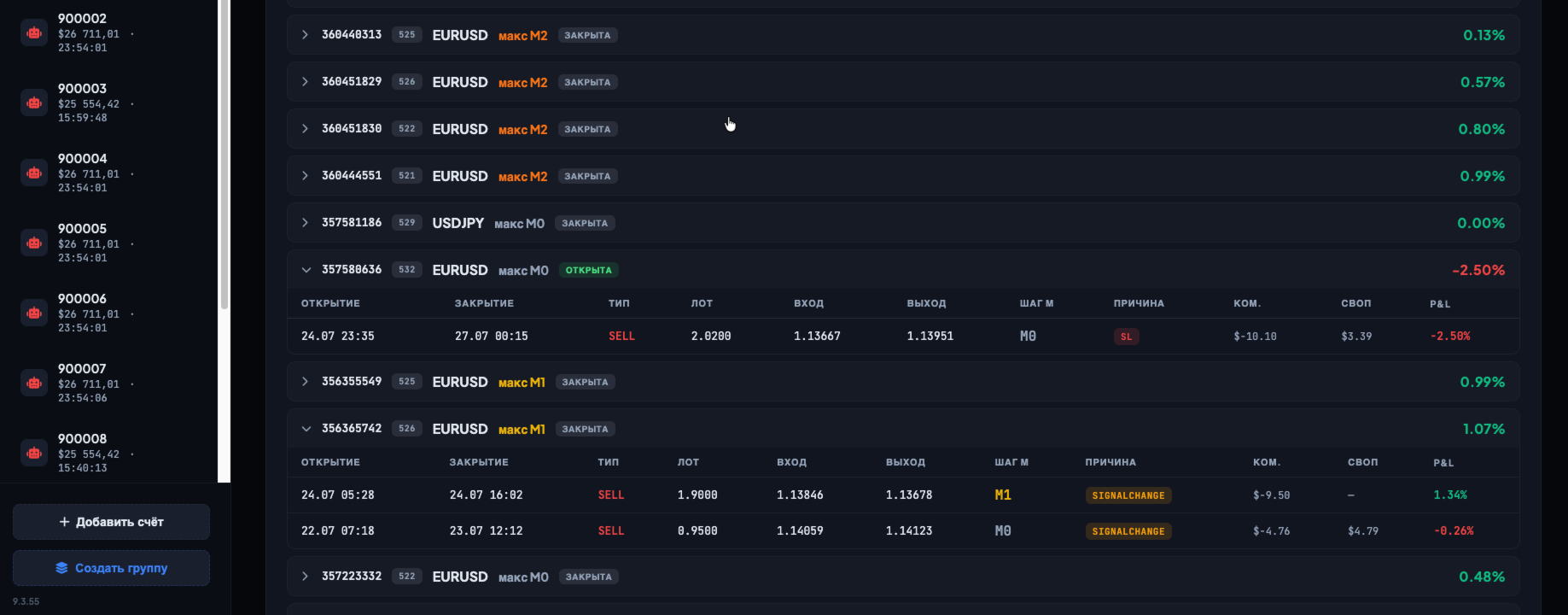Image resolution: width=1568 pixels, height=615 pixels.
Task: Click the layers icon in Создать группу
Action: point(61,568)
